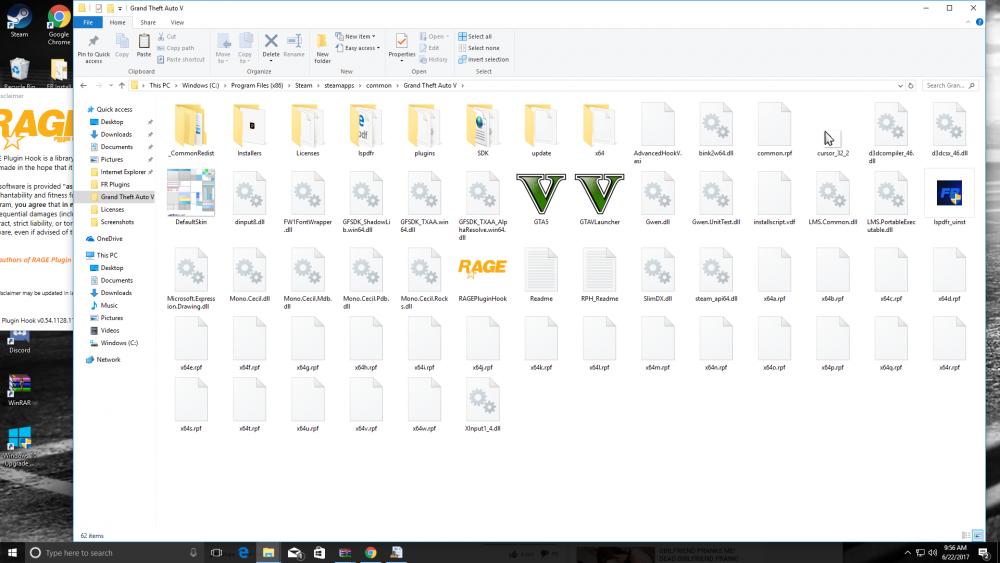Open Google Chrome from taskbar

click(371, 553)
